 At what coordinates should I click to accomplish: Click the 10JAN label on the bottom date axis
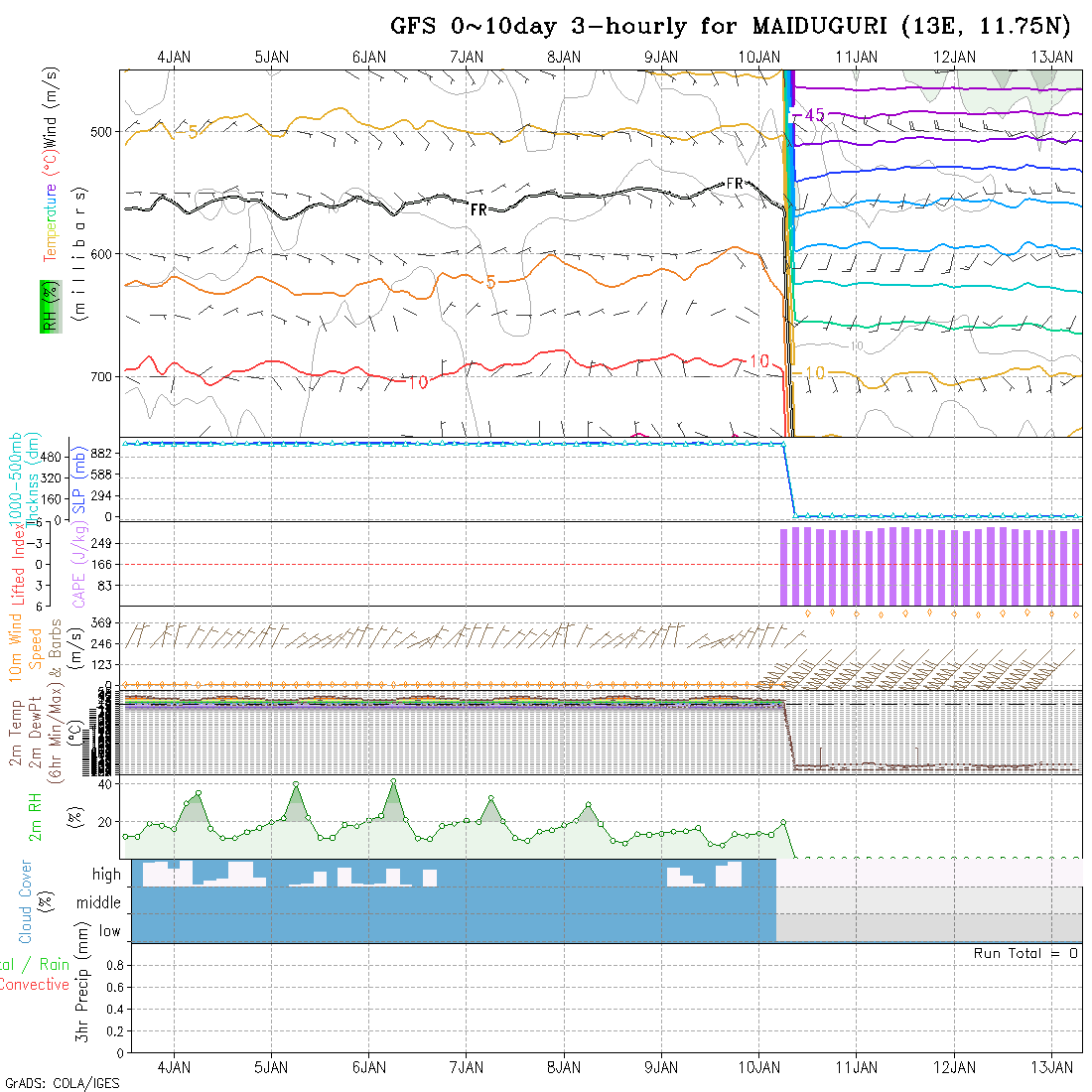pos(759,1067)
